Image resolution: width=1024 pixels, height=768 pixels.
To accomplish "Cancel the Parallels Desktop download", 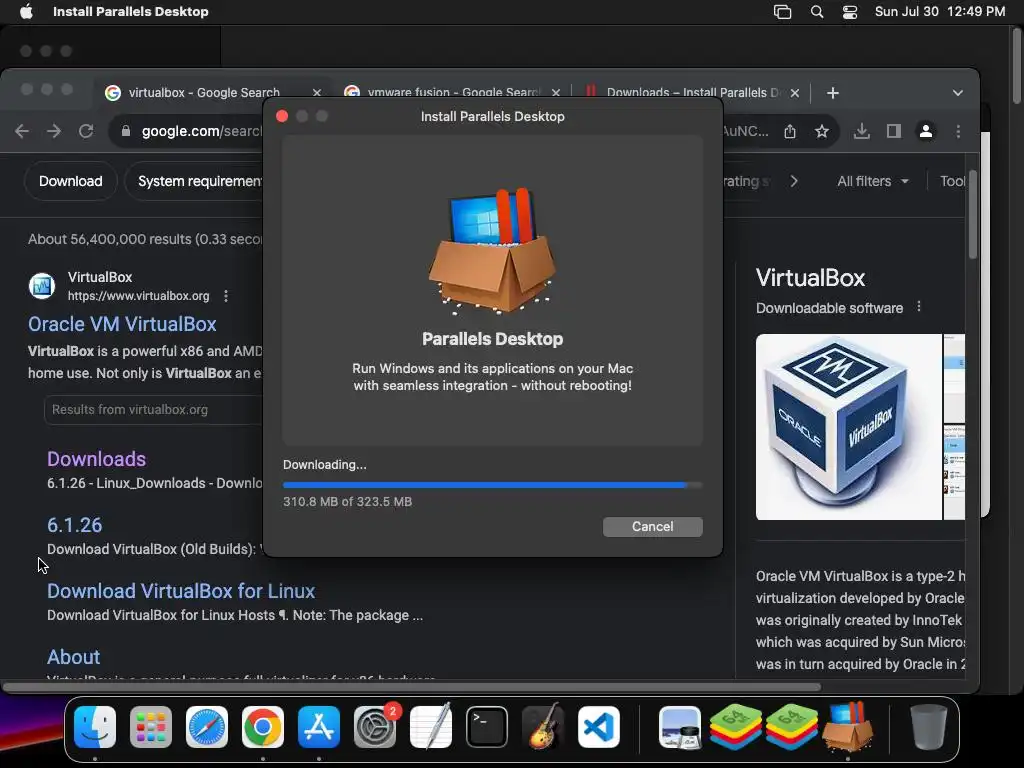I will point(652,526).
